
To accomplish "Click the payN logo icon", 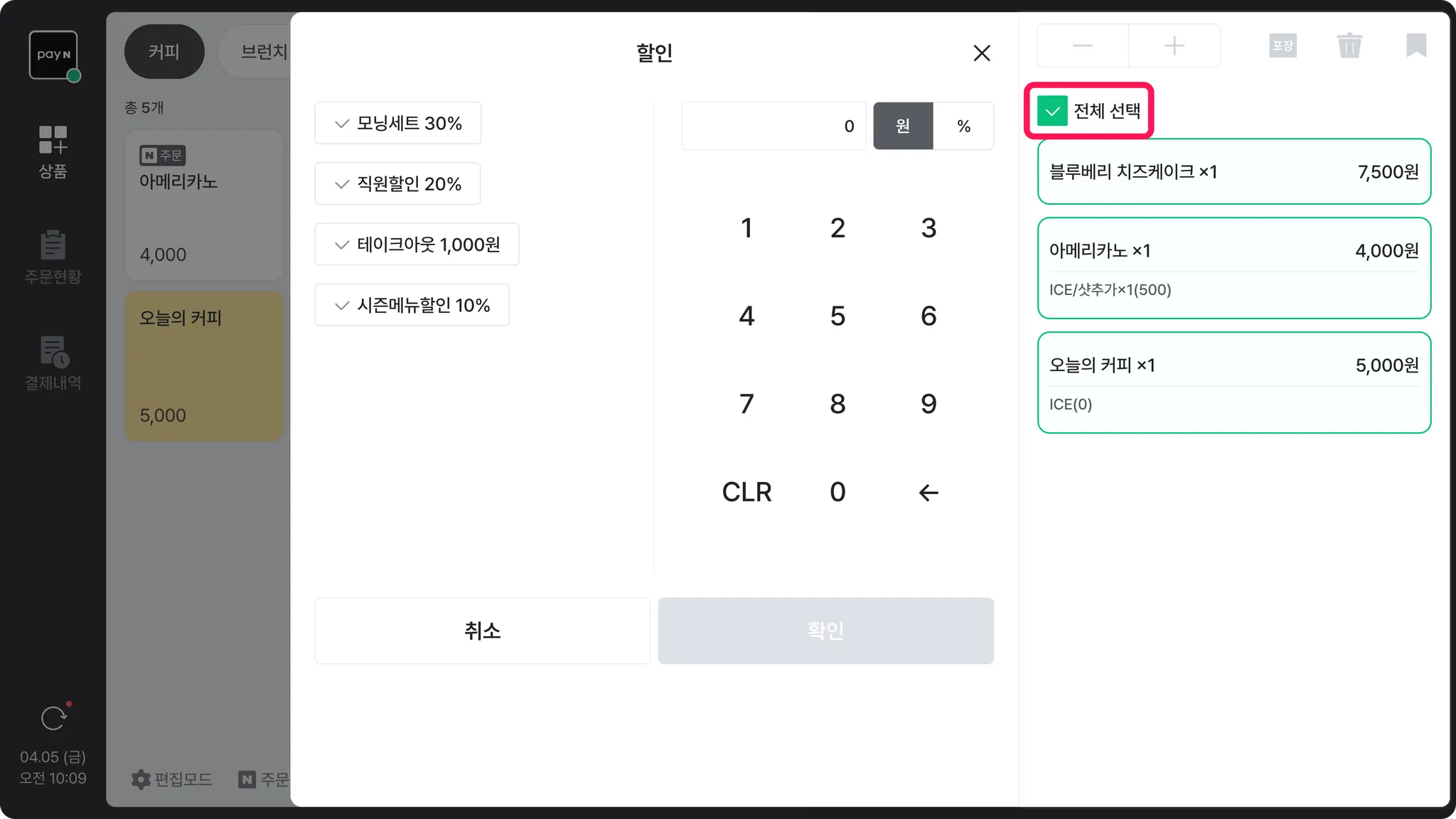I will [x=53, y=55].
